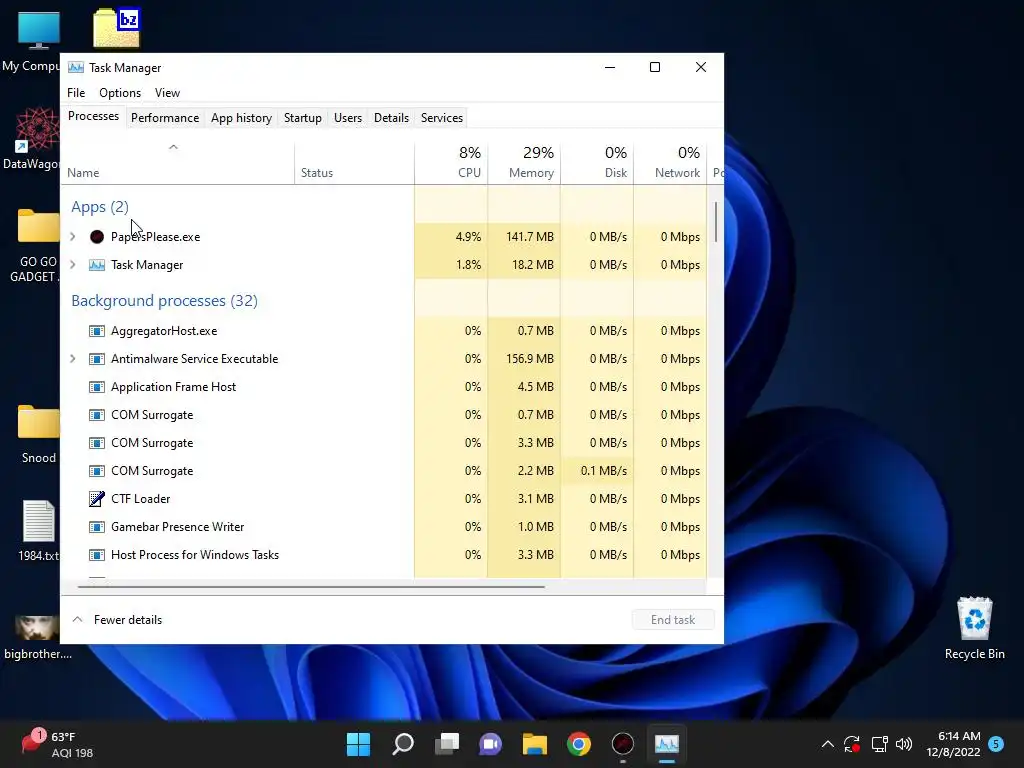Click the Antimalware Service Executable icon
The height and width of the screenshot is (768, 1024).
[x=97, y=359]
